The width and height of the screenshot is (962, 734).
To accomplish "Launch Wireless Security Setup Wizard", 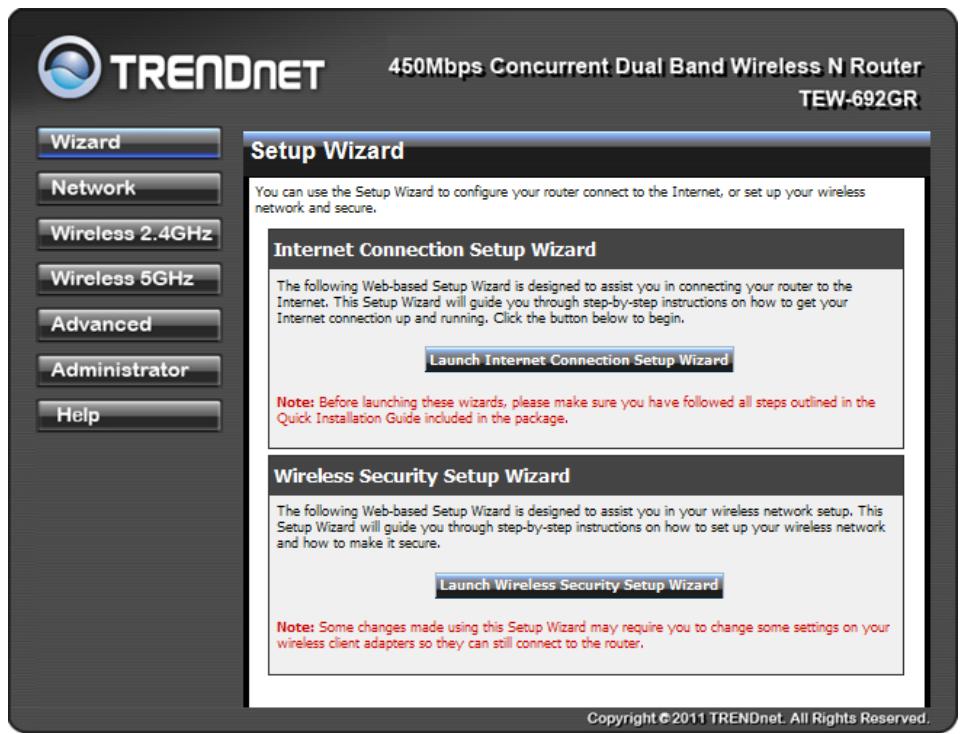I will tap(579, 585).
